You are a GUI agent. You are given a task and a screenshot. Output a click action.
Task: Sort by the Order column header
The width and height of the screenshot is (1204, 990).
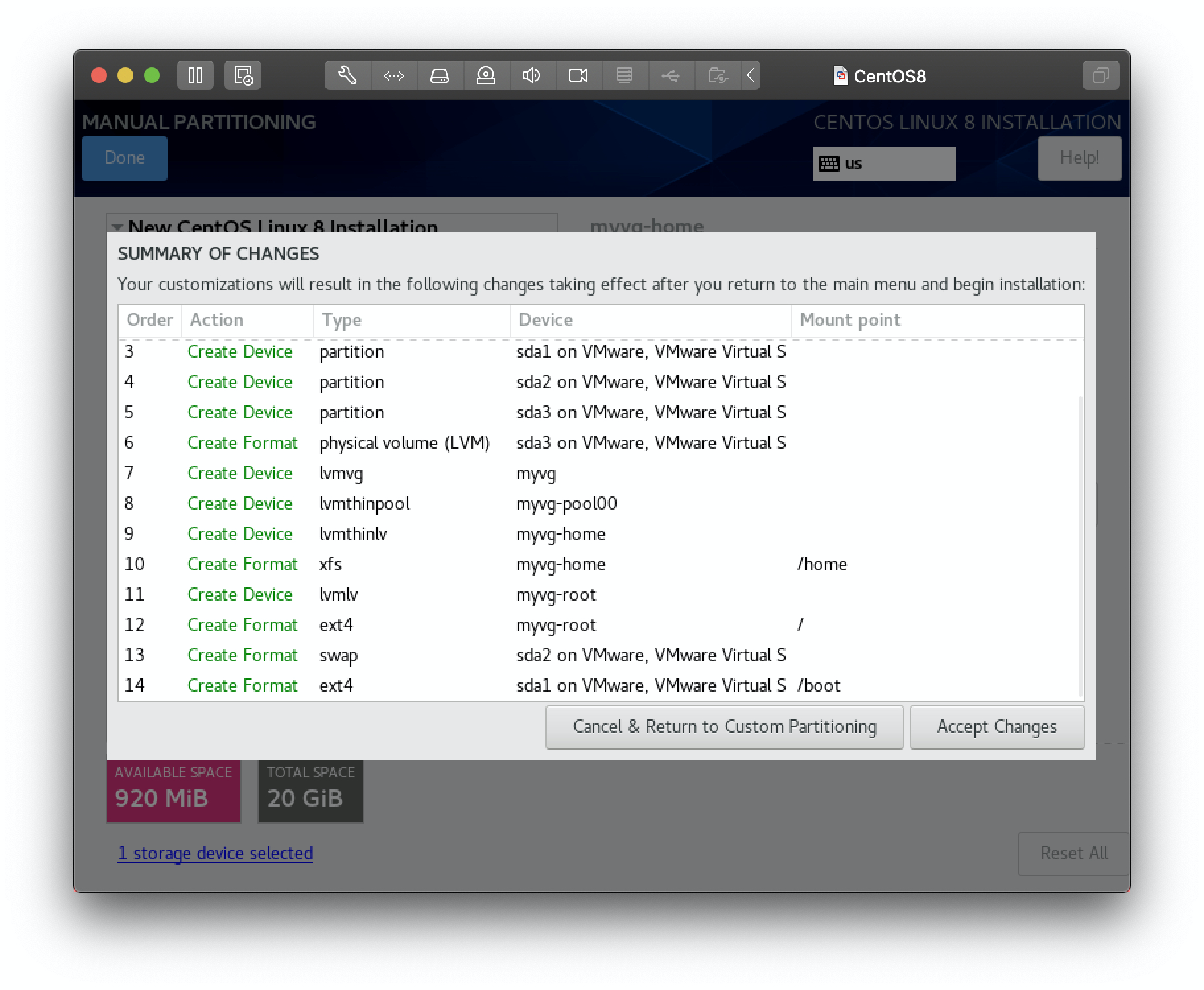point(150,320)
